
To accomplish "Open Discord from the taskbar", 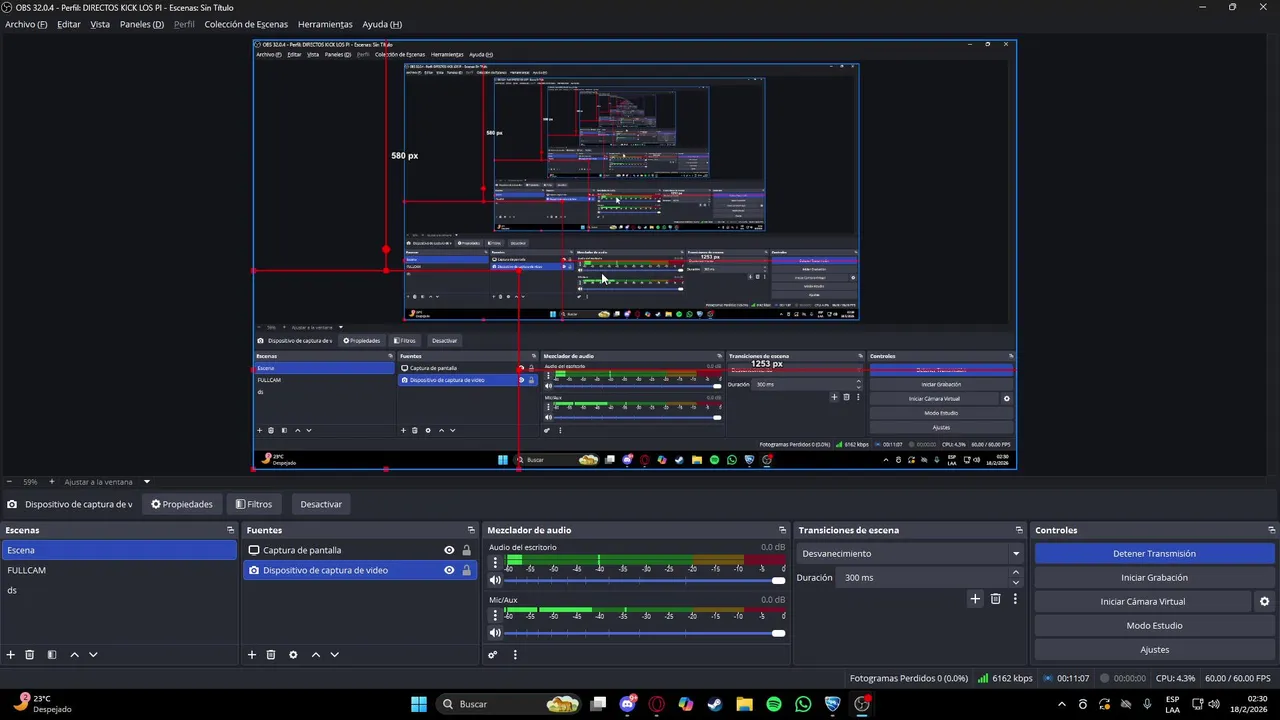I will (628, 704).
